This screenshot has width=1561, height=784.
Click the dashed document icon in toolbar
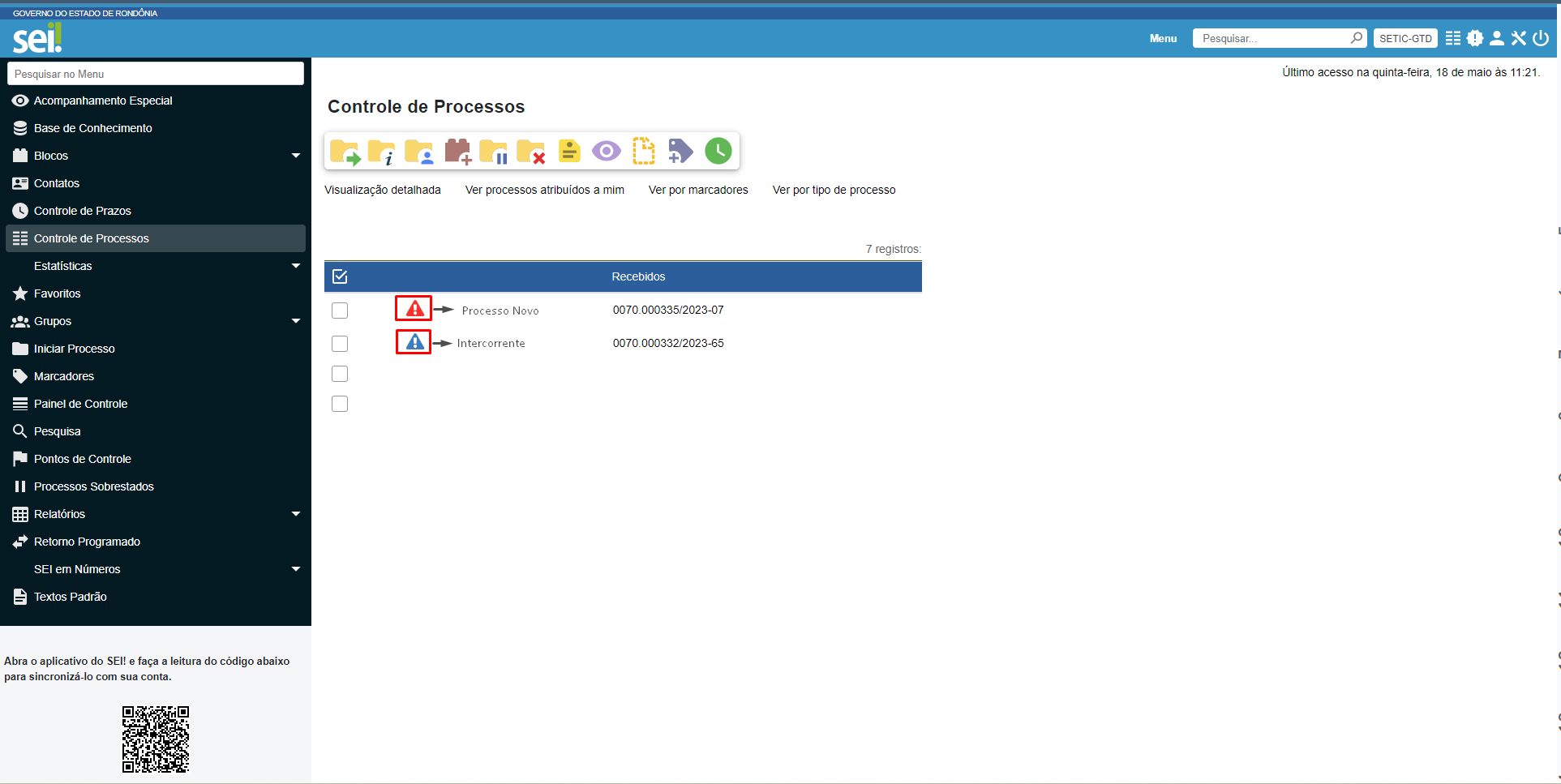(644, 151)
